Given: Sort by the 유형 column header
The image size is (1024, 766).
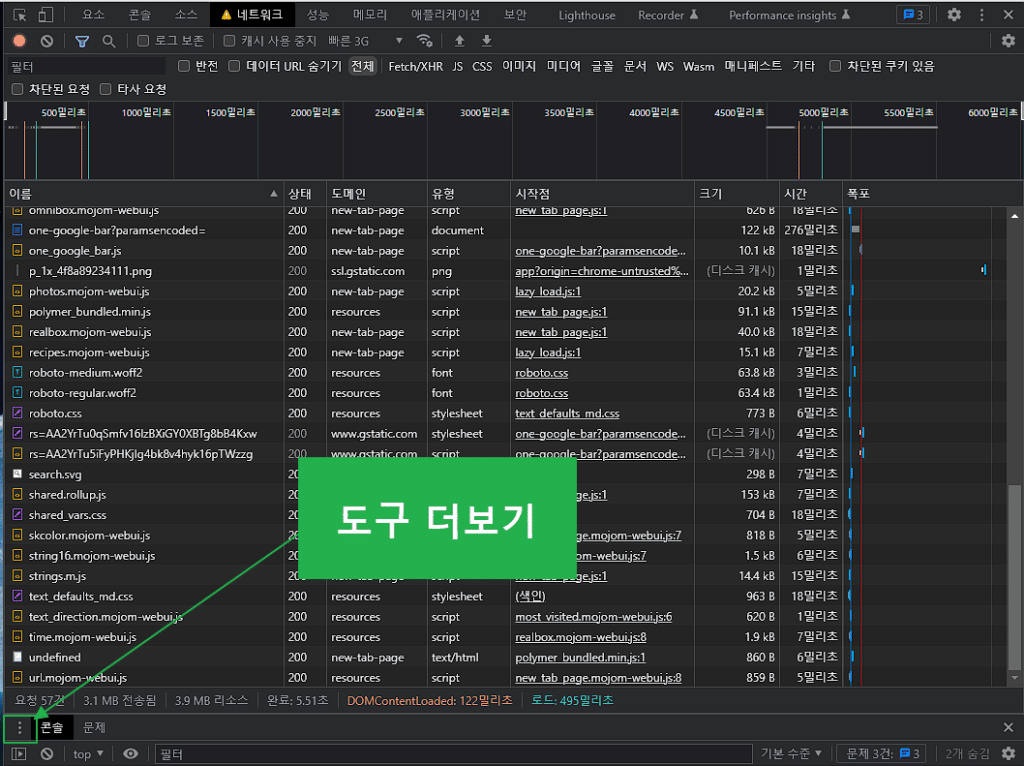Looking at the screenshot, I should point(468,194).
